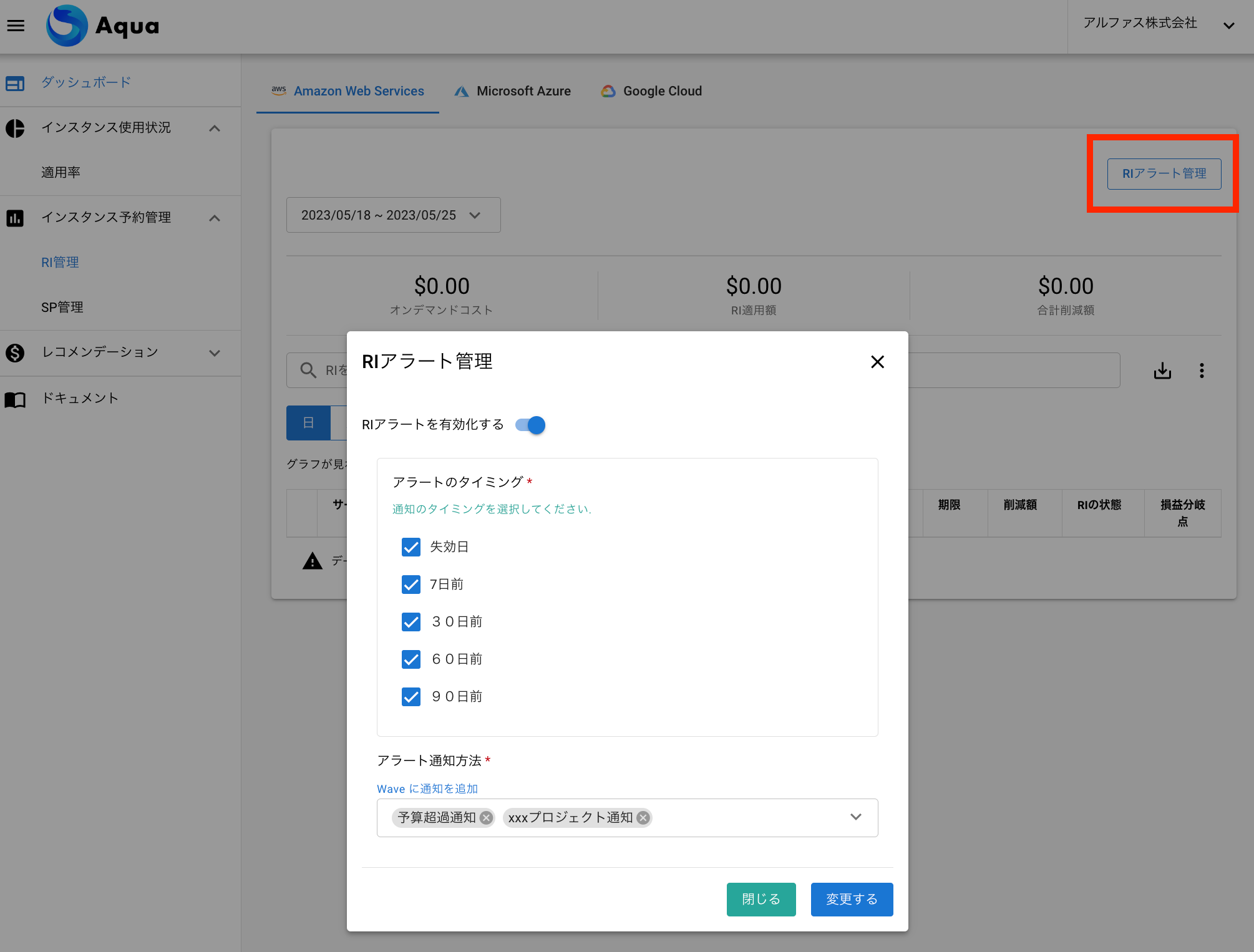The width and height of the screenshot is (1254, 952).
Task: Click the 変更する button
Action: point(851,899)
